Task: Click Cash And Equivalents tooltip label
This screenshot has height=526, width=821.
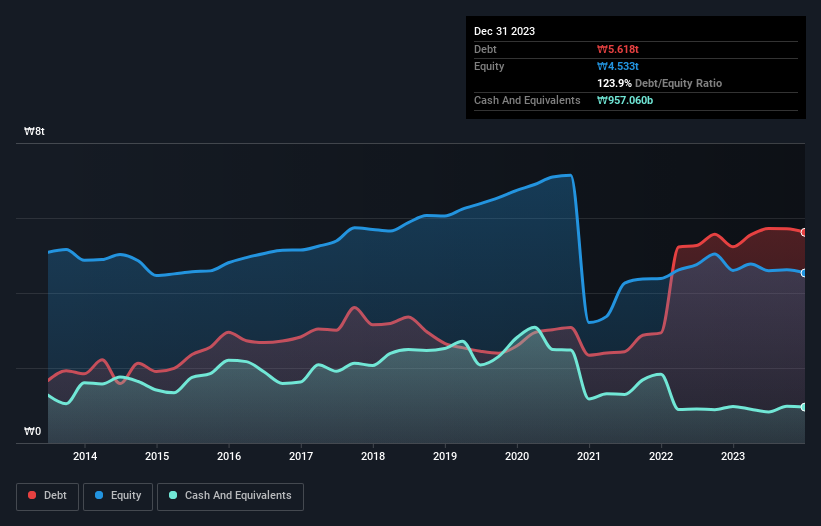Action: pos(527,100)
